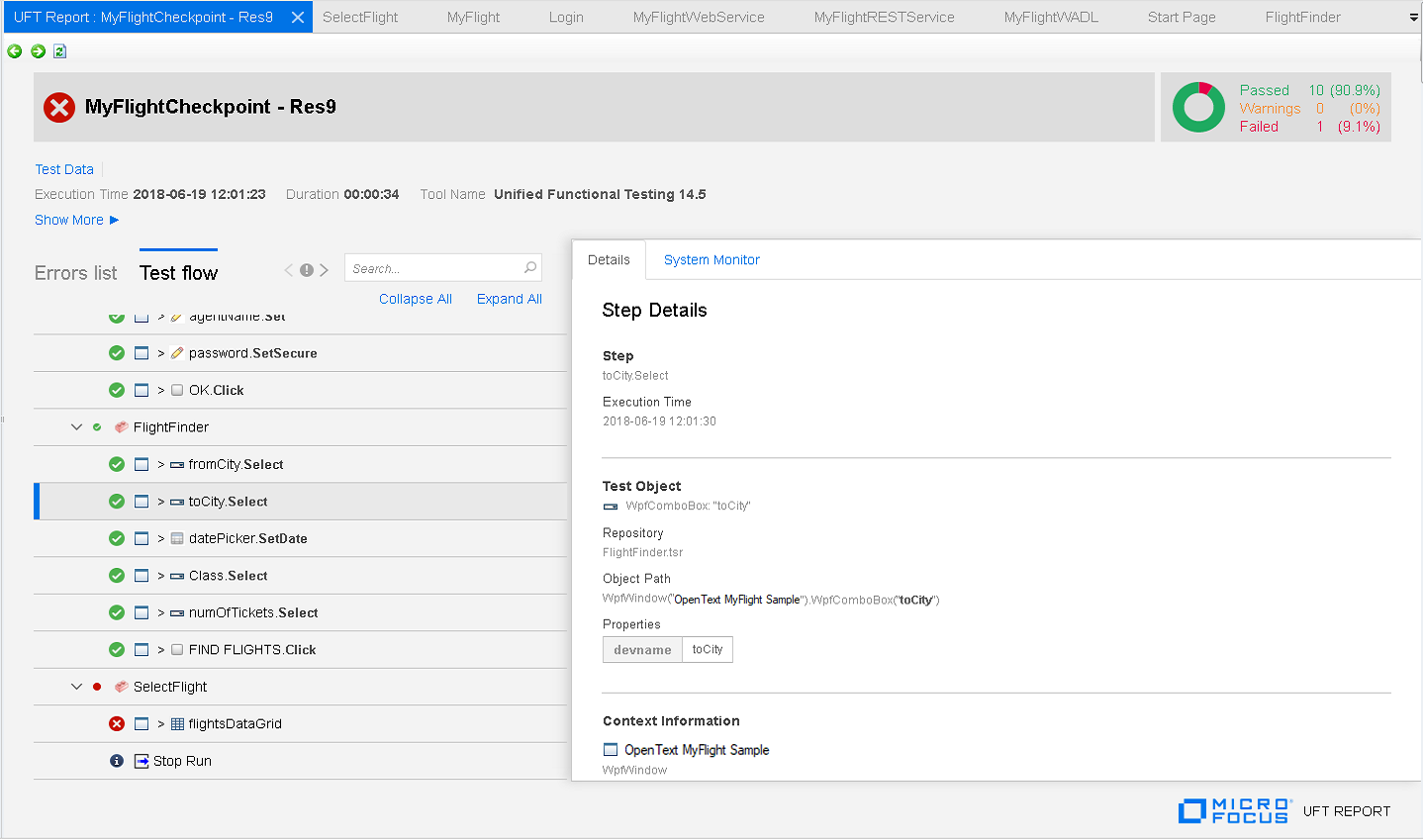Go to next error arrow
This screenshot has height=840, width=1423.
pos(324,270)
